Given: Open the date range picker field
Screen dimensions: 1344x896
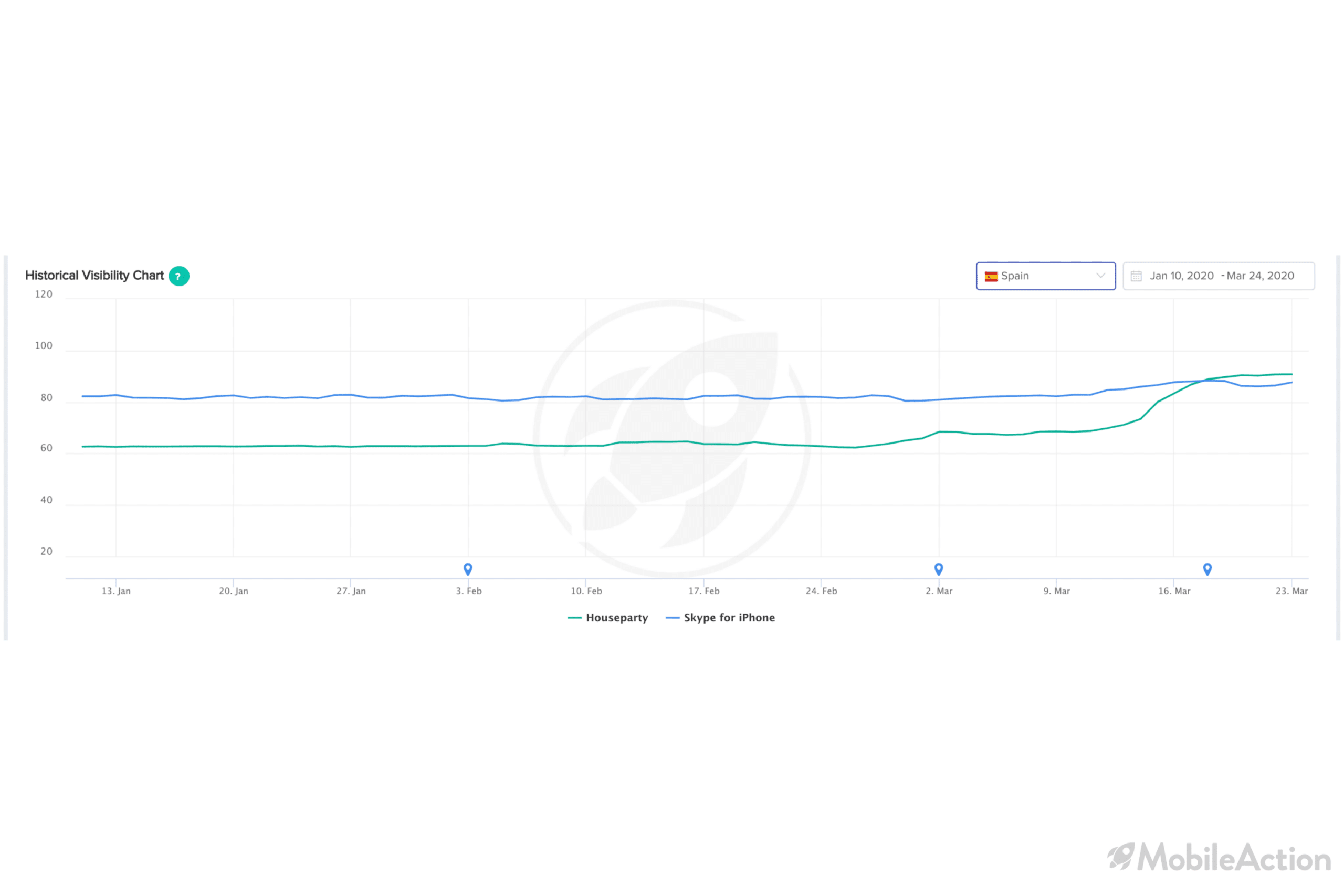Looking at the screenshot, I should pyautogui.click(x=1219, y=276).
